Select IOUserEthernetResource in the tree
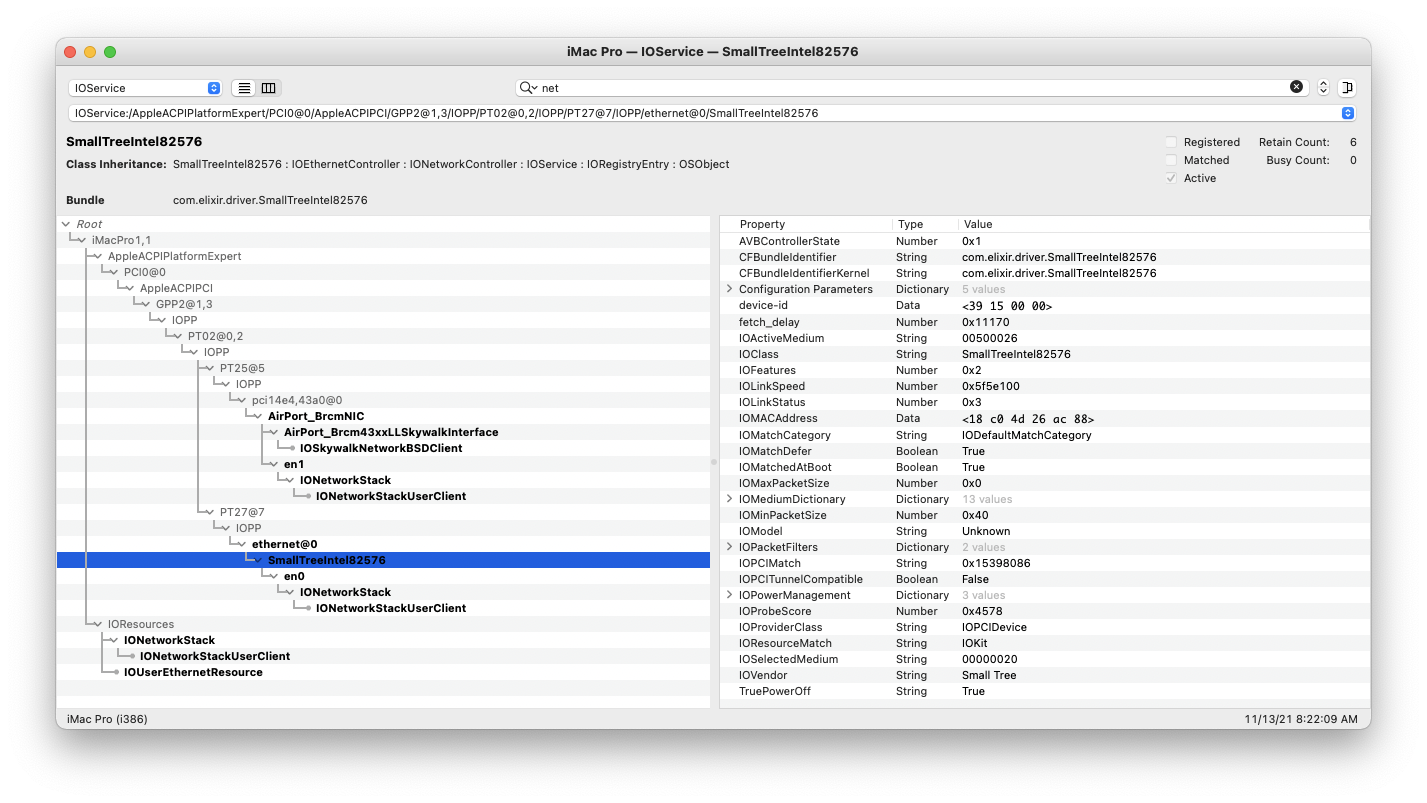Viewport: 1427px width, 803px height. (x=193, y=672)
